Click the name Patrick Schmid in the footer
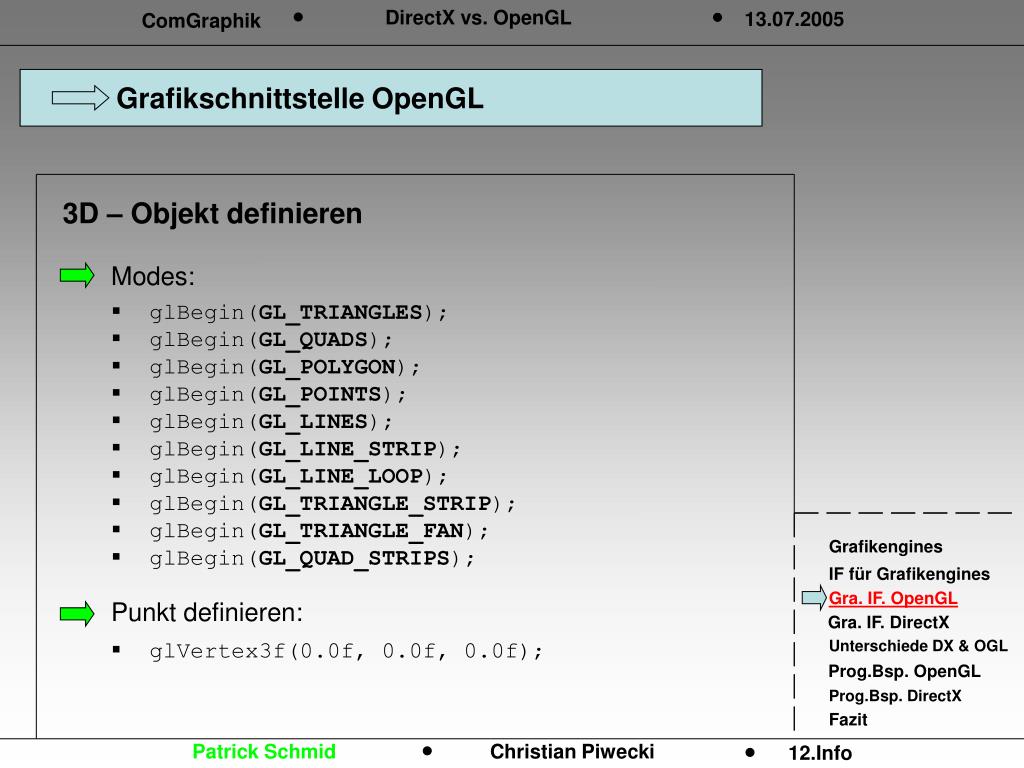 [x=264, y=752]
